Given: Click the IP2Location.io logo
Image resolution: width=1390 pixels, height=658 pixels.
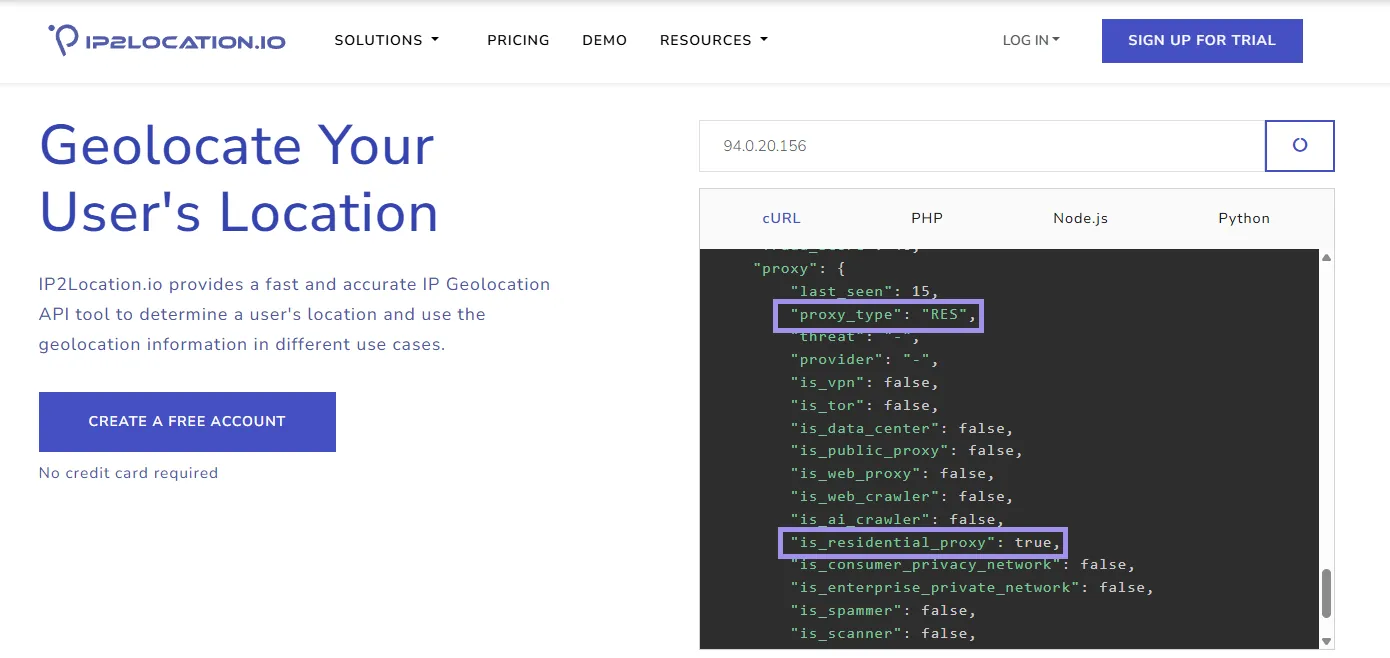Looking at the screenshot, I should tap(166, 40).
